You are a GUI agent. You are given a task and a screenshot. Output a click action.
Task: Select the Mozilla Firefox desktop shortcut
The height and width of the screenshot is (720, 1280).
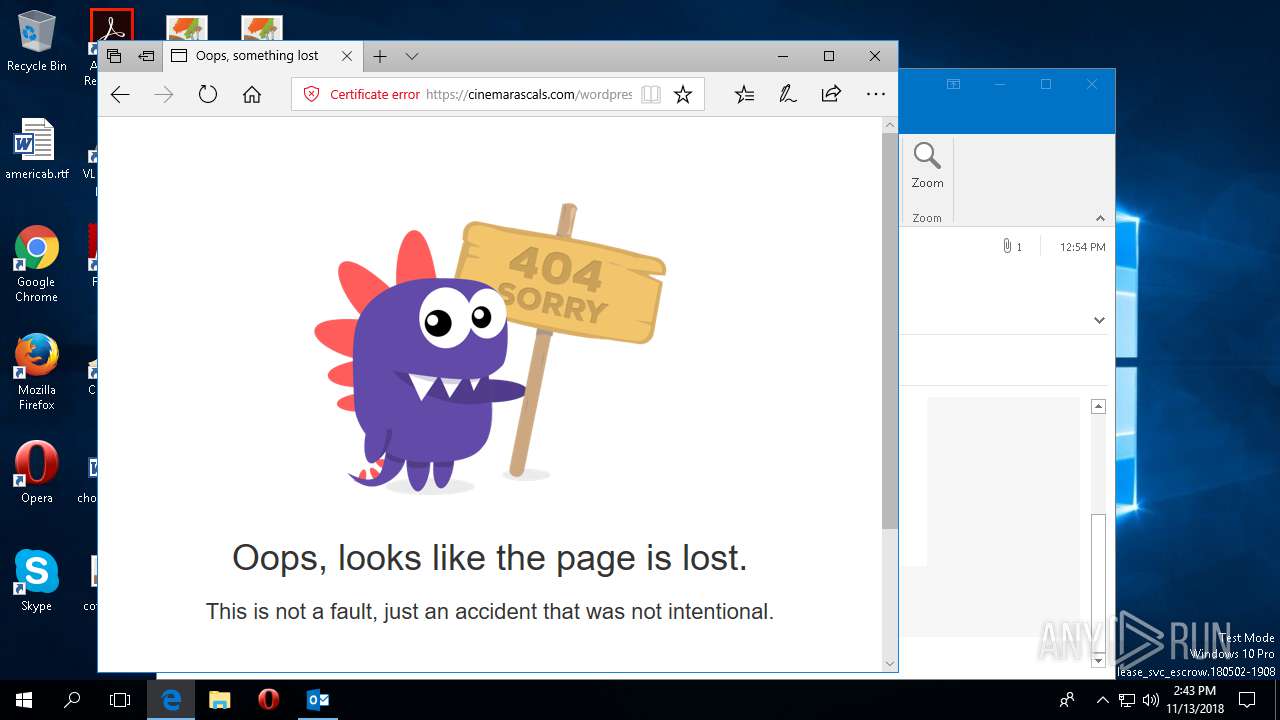click(x=36, y=372)
